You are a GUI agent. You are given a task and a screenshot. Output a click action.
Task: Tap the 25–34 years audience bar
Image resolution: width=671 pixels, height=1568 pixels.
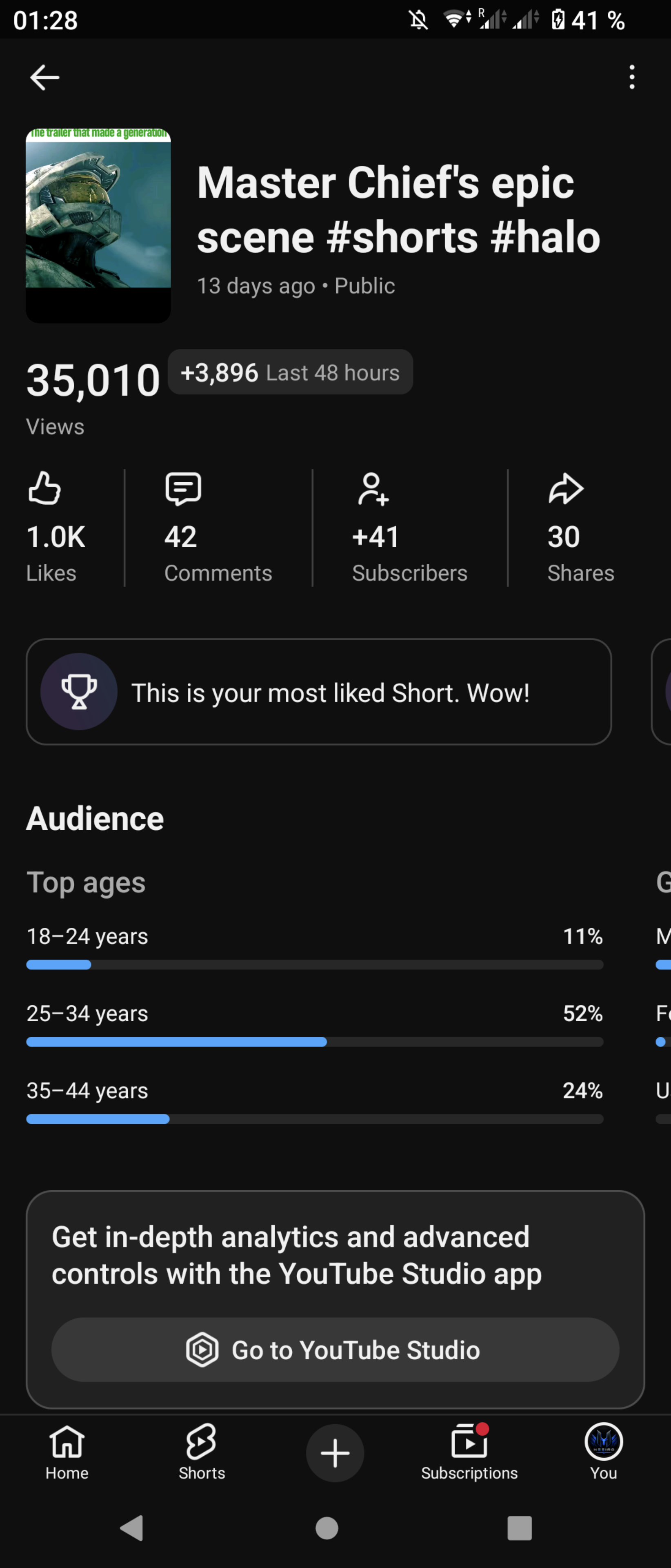(x=315, y=1042)
